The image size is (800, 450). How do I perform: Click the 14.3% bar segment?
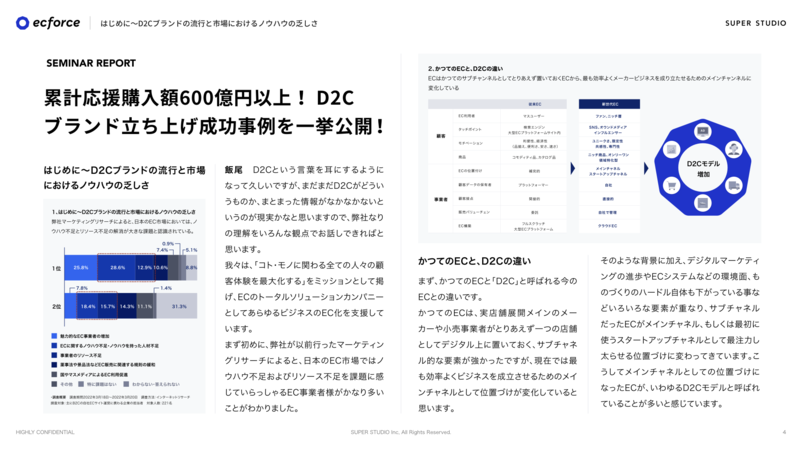click(127, 306)
